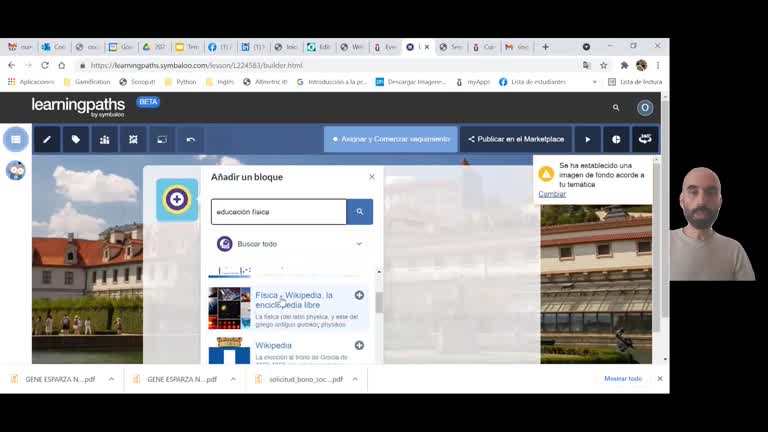This screenshot has height=432, width=768.
Task: Click the grid layout toolbar icon
Action: tap(133, 140)
